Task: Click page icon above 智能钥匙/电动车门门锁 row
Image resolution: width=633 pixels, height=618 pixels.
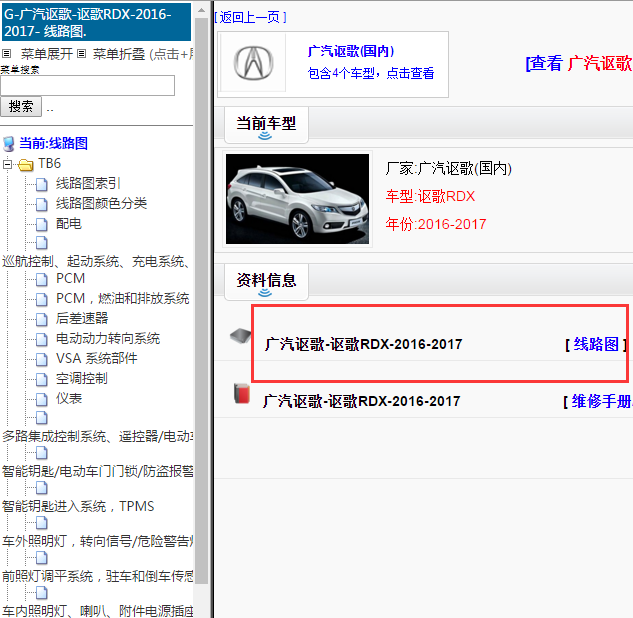Action: 42,453
